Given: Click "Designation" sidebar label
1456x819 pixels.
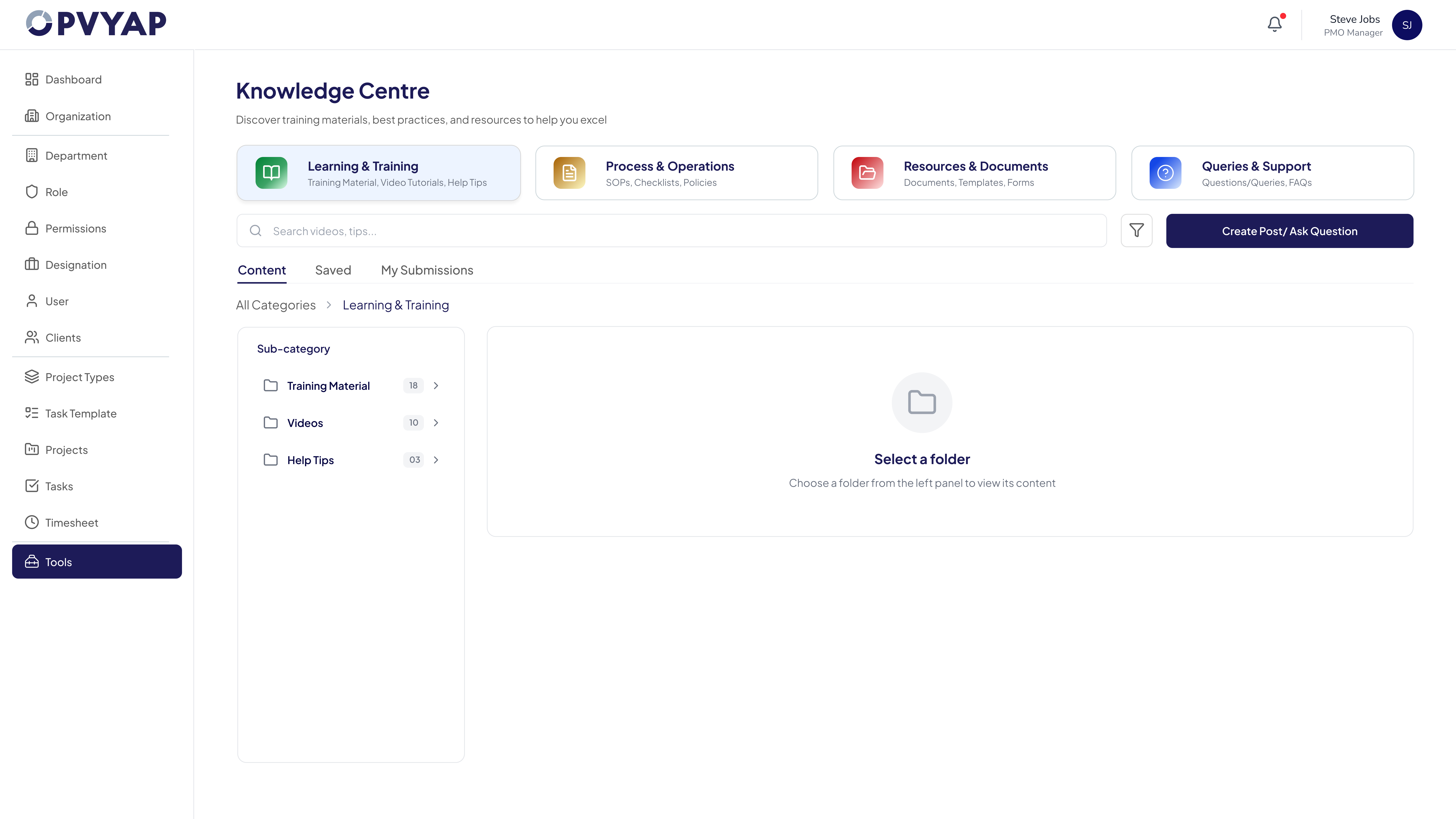Looking at the screenshot, I should click(76, 265).
